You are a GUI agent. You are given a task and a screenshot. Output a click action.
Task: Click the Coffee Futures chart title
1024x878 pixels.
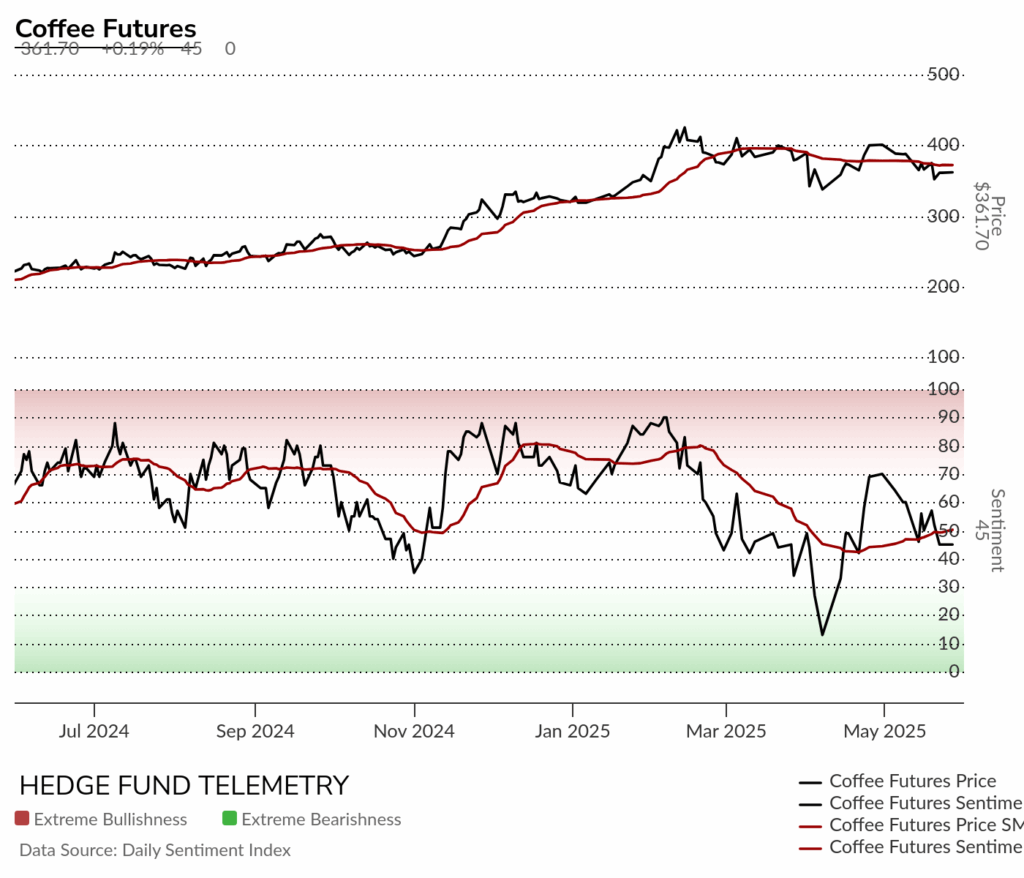click(x=105, y=29)
